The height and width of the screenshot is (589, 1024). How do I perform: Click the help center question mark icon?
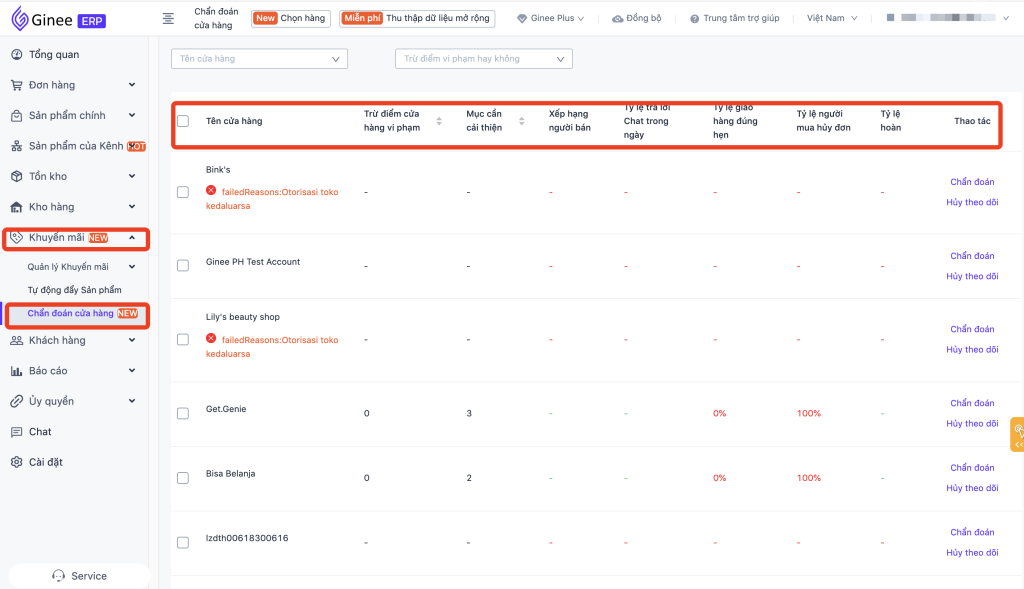[x=694, y=18]
